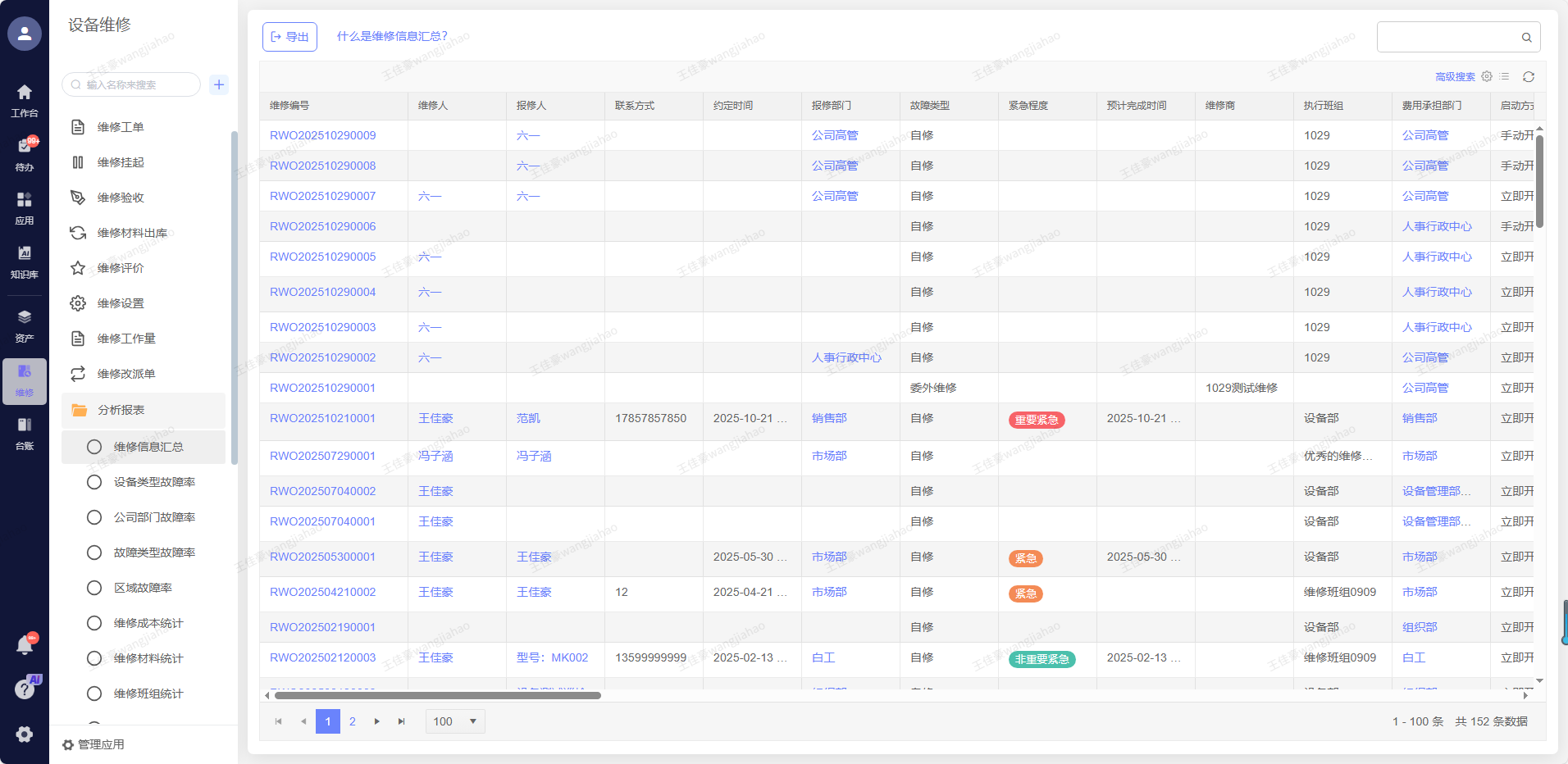Open the 知识库 icon in the left rail

tap(25, 261)
